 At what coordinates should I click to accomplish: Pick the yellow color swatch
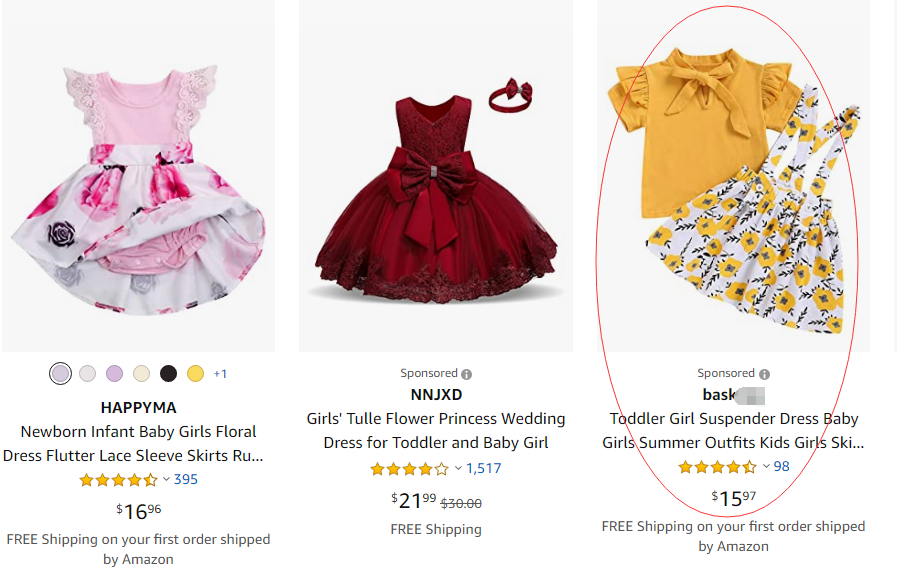coord(195,374)
